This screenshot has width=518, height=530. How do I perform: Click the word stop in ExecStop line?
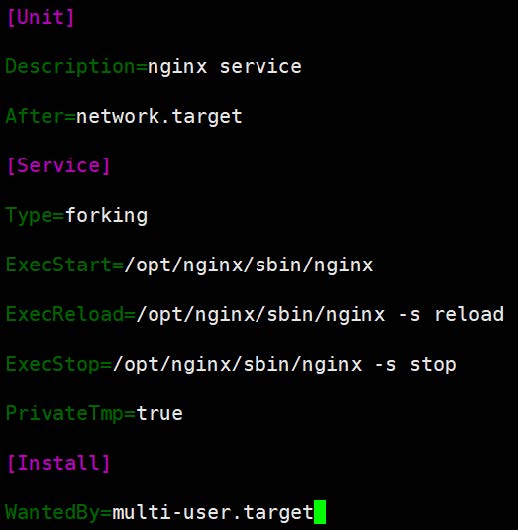point(433,365)
